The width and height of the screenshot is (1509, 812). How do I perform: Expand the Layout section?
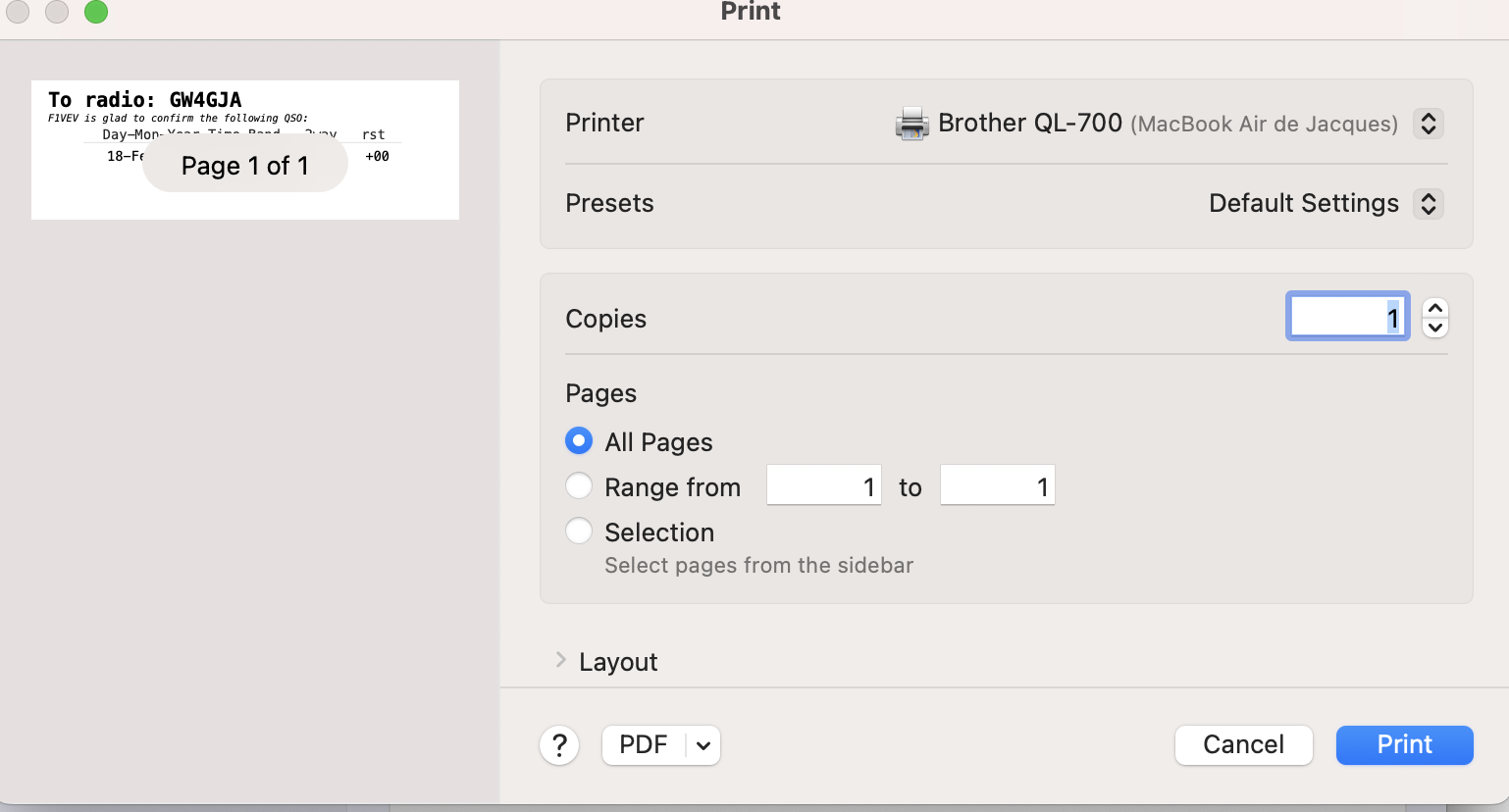click(561, 661)
